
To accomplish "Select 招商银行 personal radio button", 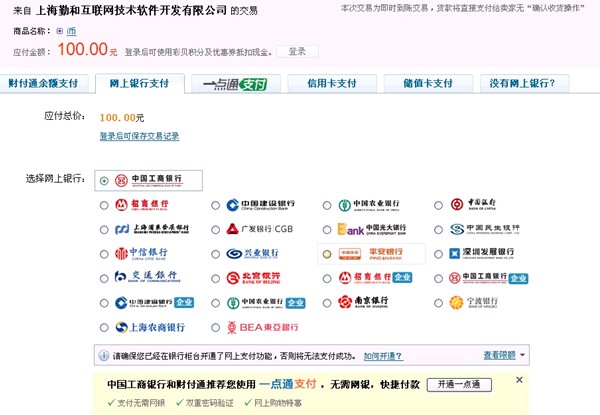I will [105, 206].
